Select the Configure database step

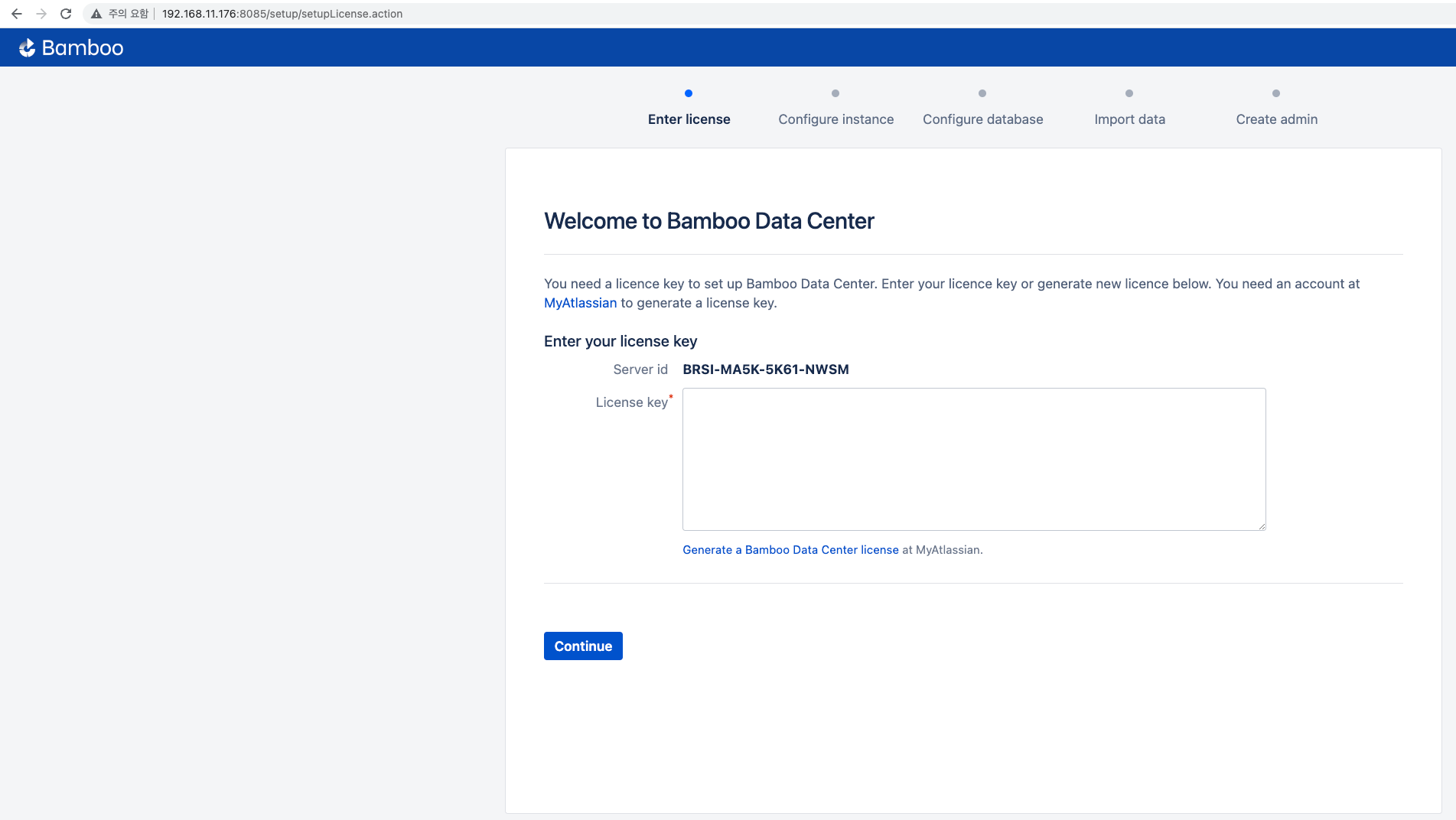coord(982,119)
